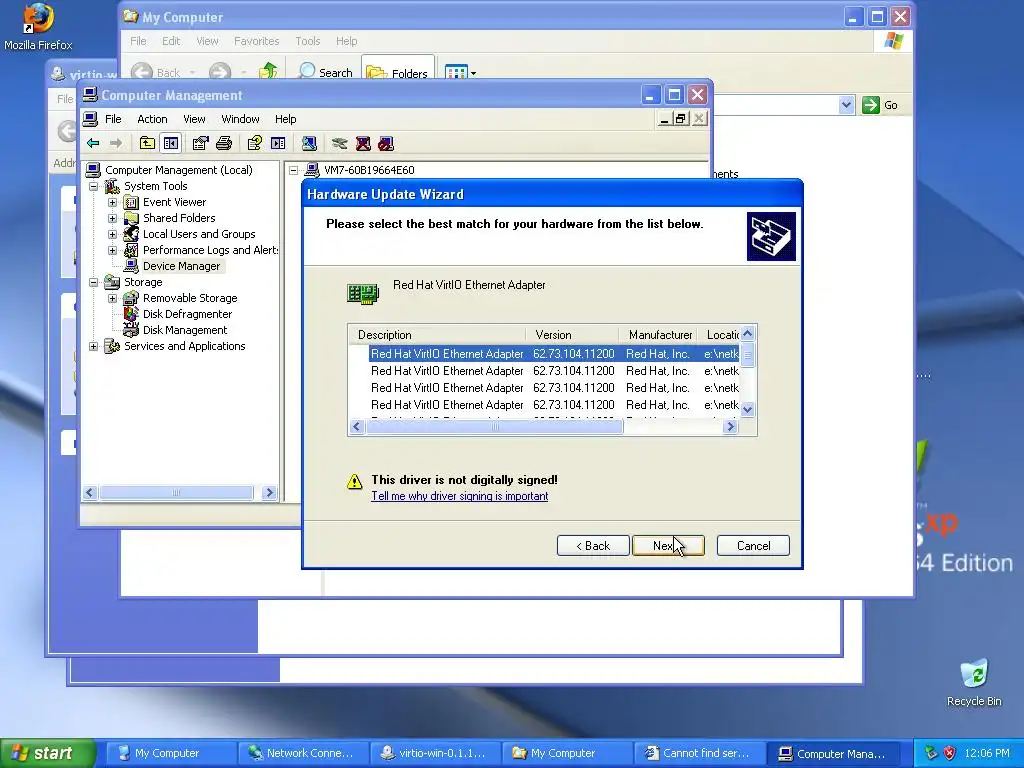Click the Back arrow in Computer Management toolbar
Screen dimensions: 1024x768
(x=93, y=143)
